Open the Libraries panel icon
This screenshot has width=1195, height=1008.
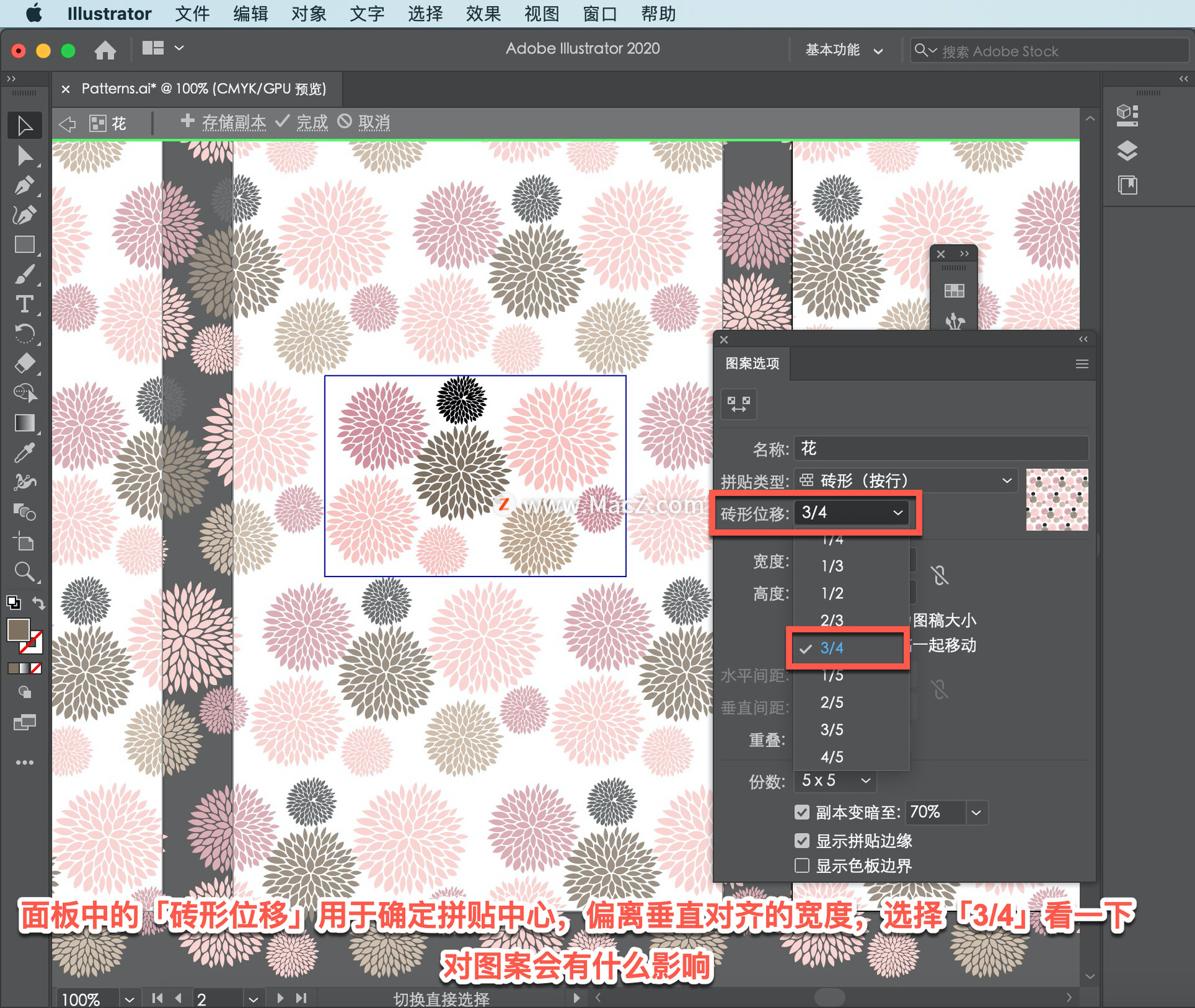1127,185
